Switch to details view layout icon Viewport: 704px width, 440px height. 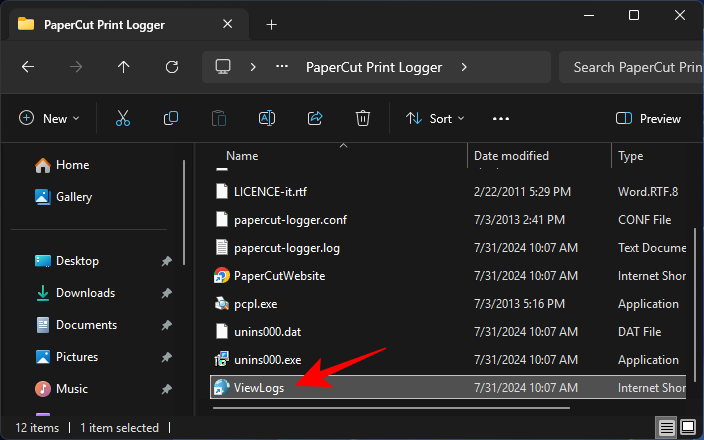pyautogui.click(x=666, y=428)
